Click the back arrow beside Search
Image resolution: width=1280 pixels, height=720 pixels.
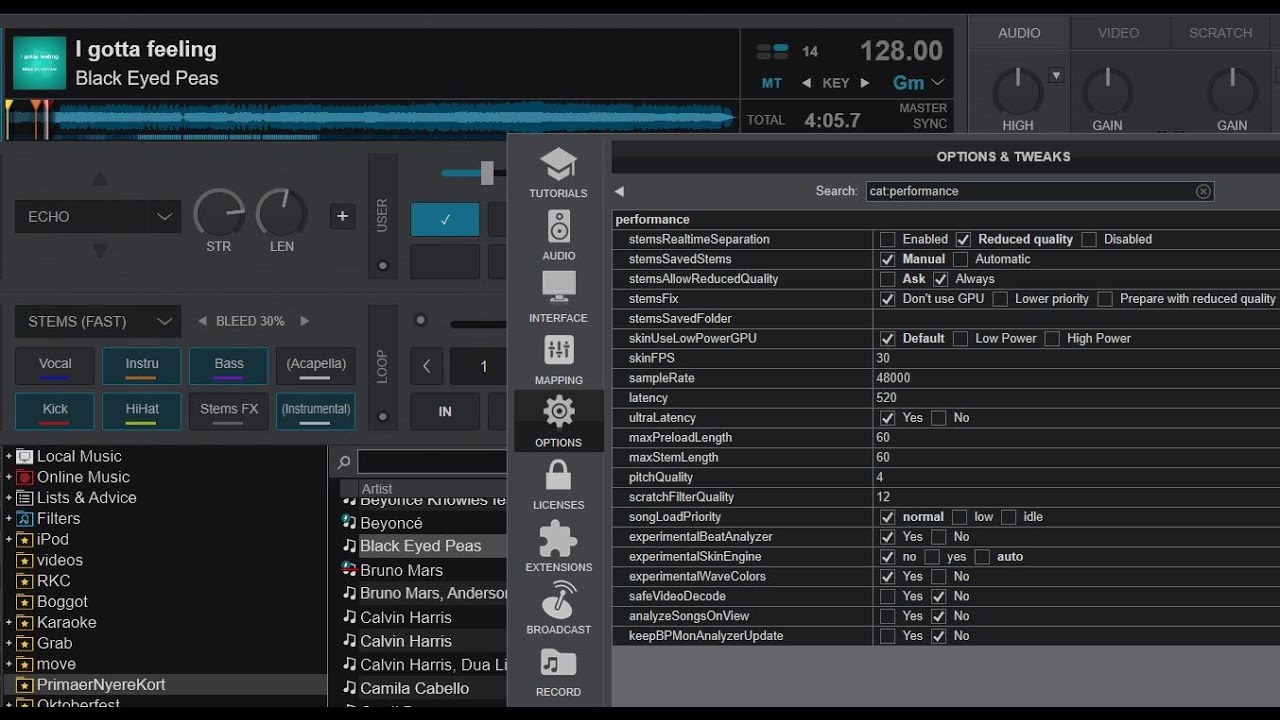click(x=619, y=191)
